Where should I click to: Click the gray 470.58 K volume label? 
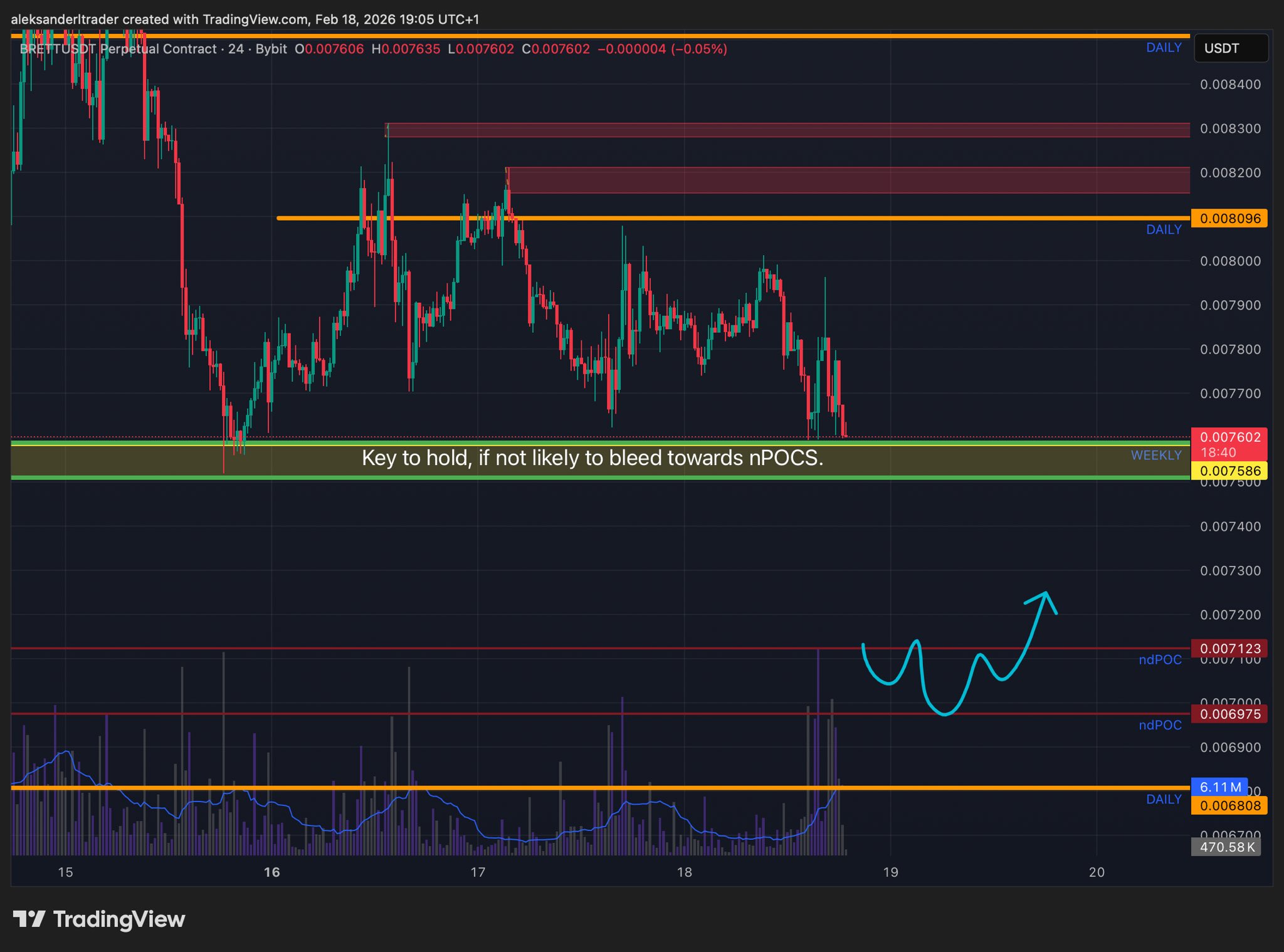coord(1226,847)
